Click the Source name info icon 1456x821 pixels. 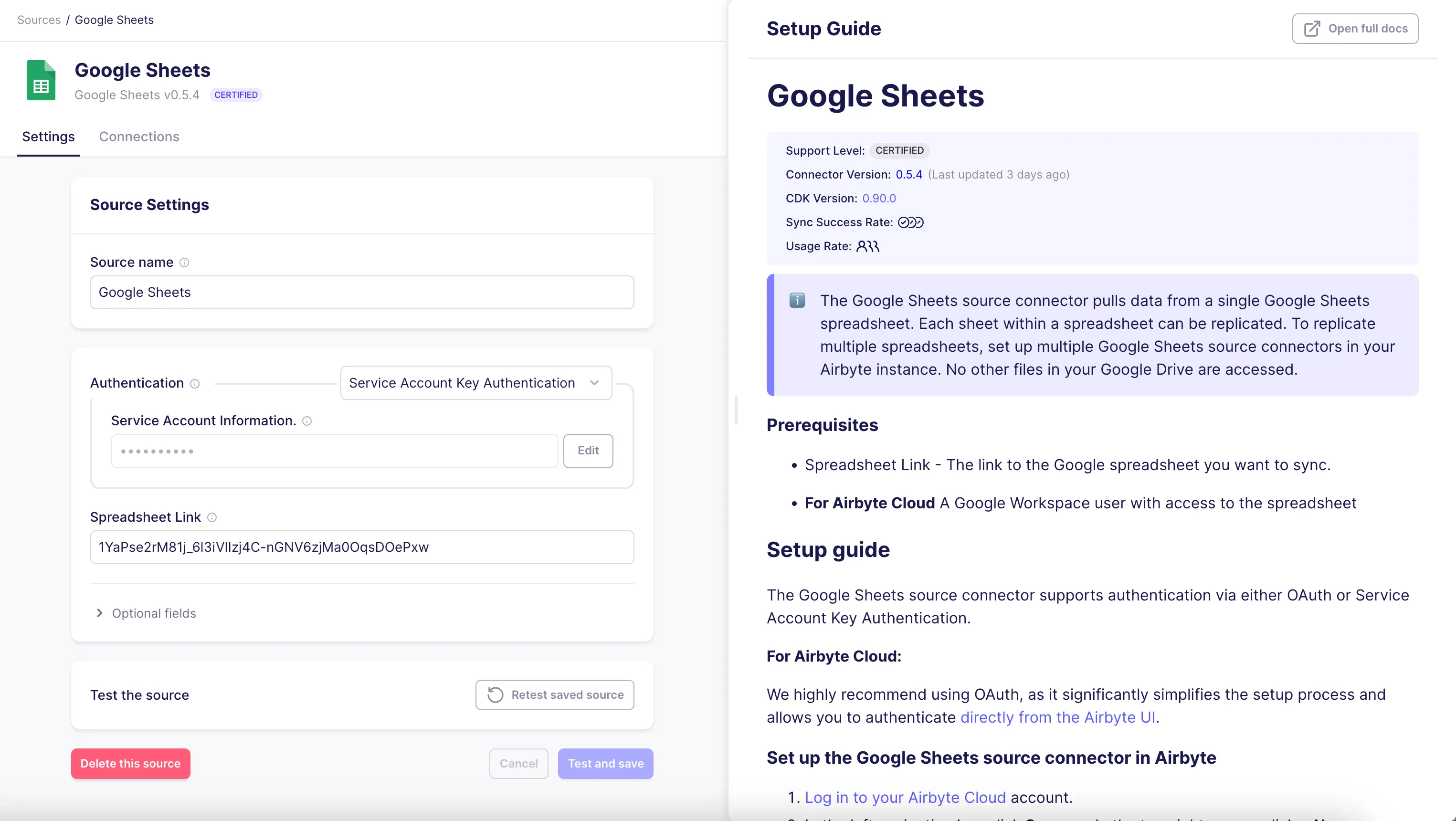pyautogui.click(x=184, y=263)
